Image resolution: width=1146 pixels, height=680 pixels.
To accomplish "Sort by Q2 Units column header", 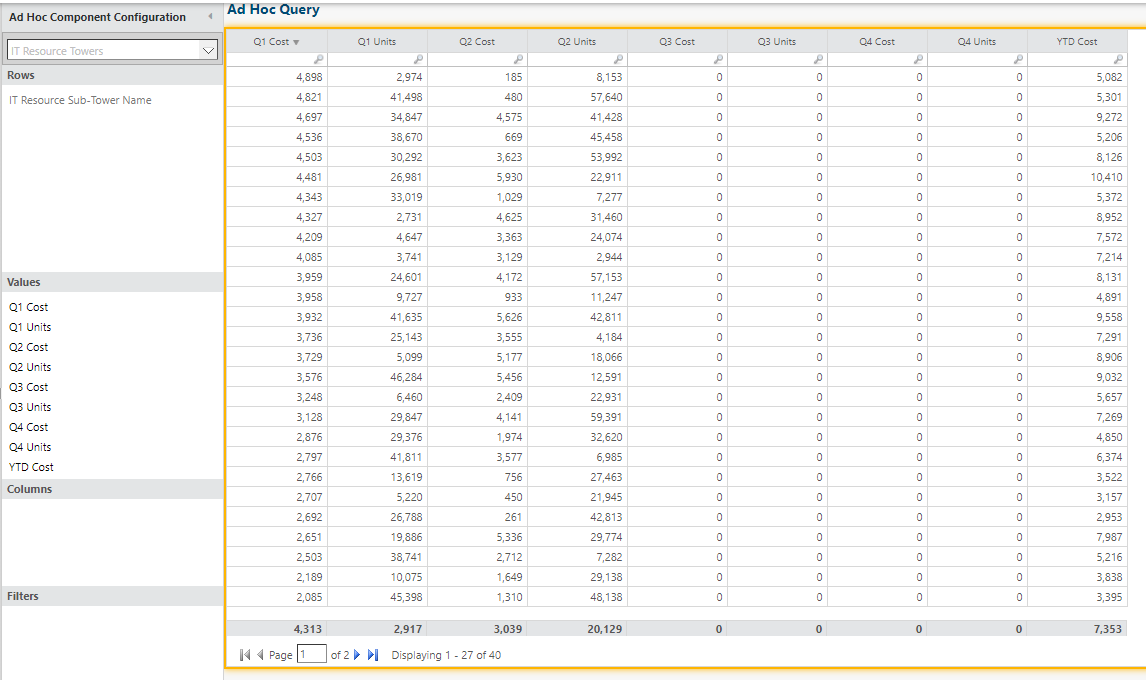I will tap(577, 42).
